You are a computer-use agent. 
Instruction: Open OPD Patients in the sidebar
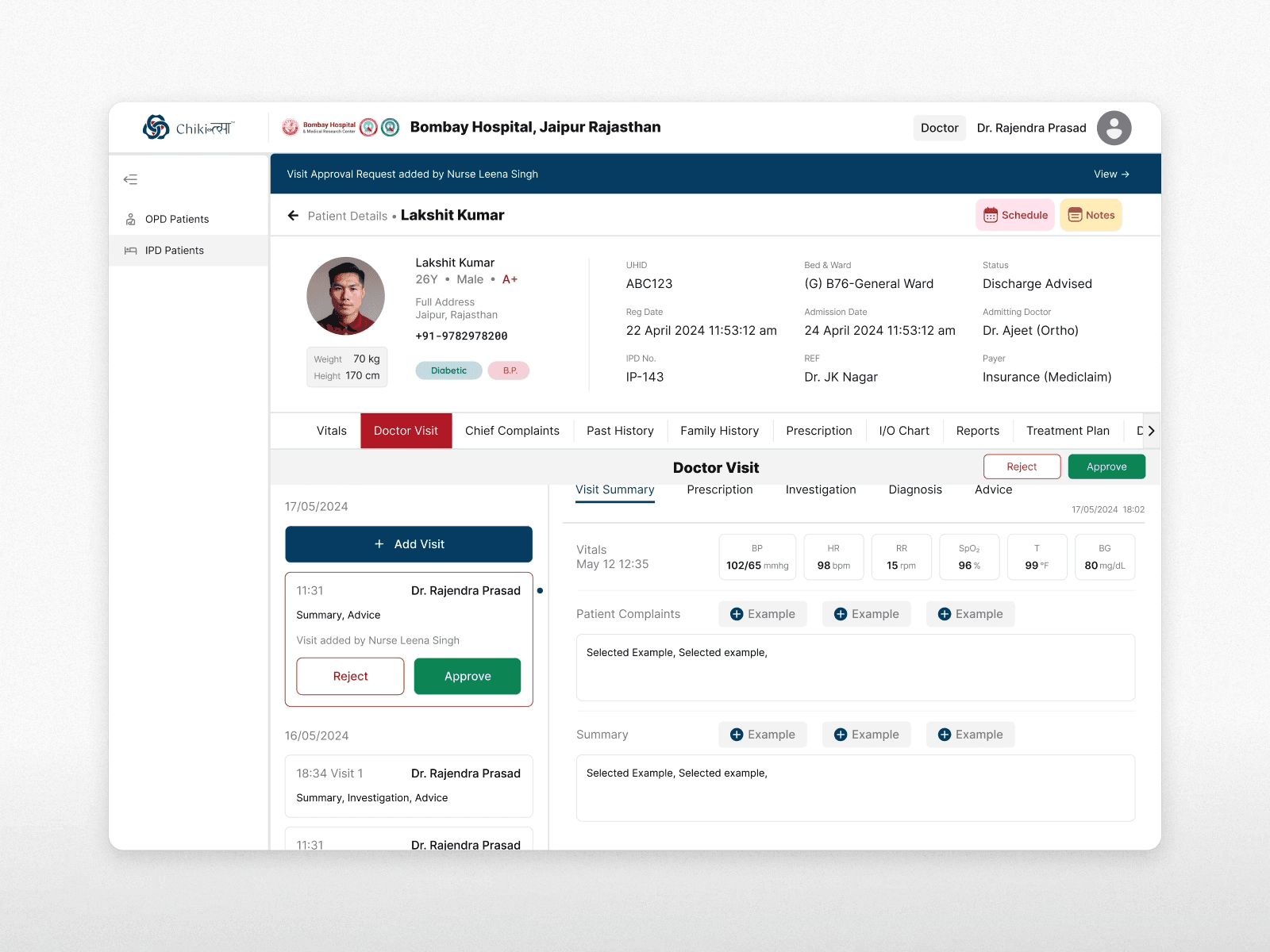(189, 219)
